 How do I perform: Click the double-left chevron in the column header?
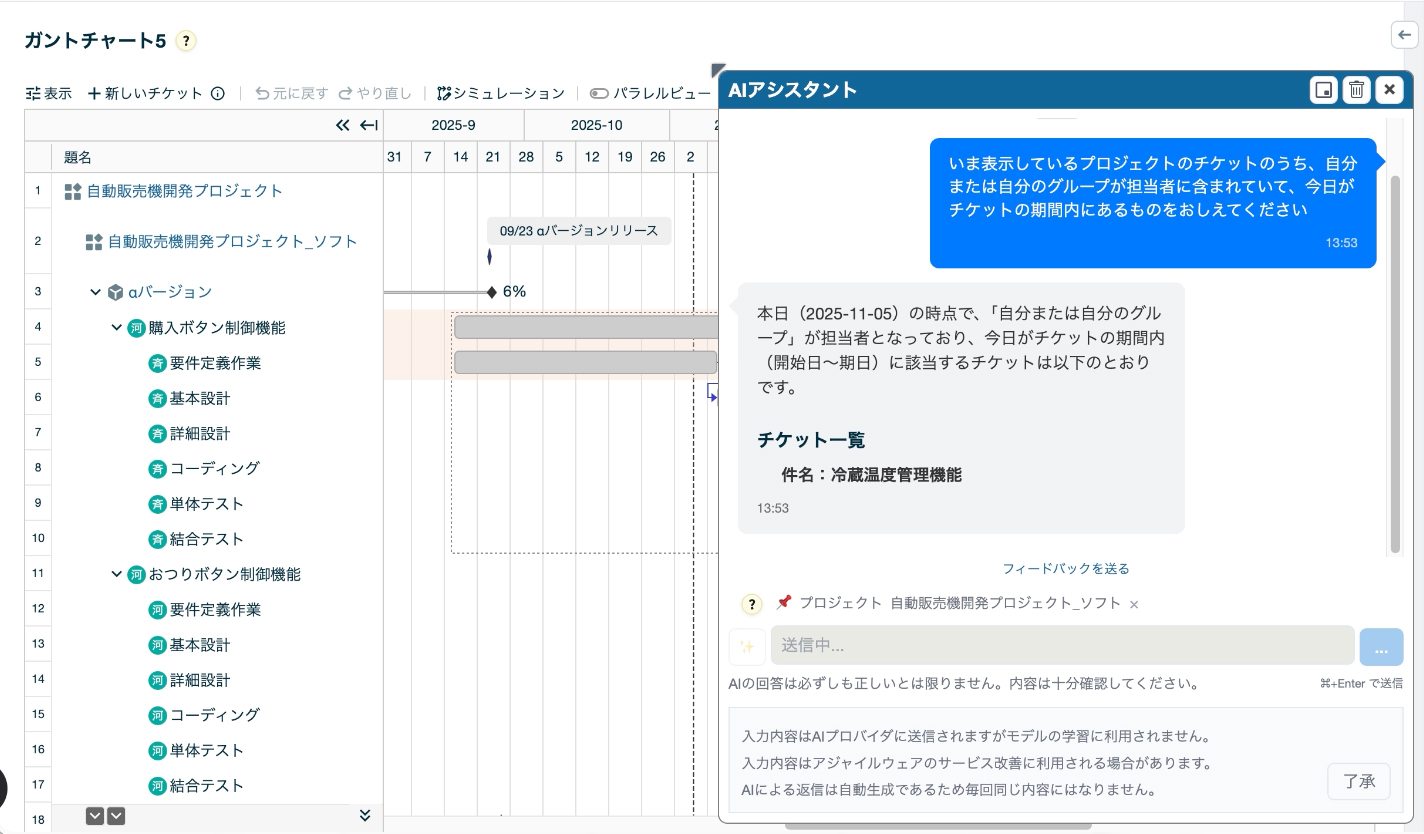click(x=343, y=125)
